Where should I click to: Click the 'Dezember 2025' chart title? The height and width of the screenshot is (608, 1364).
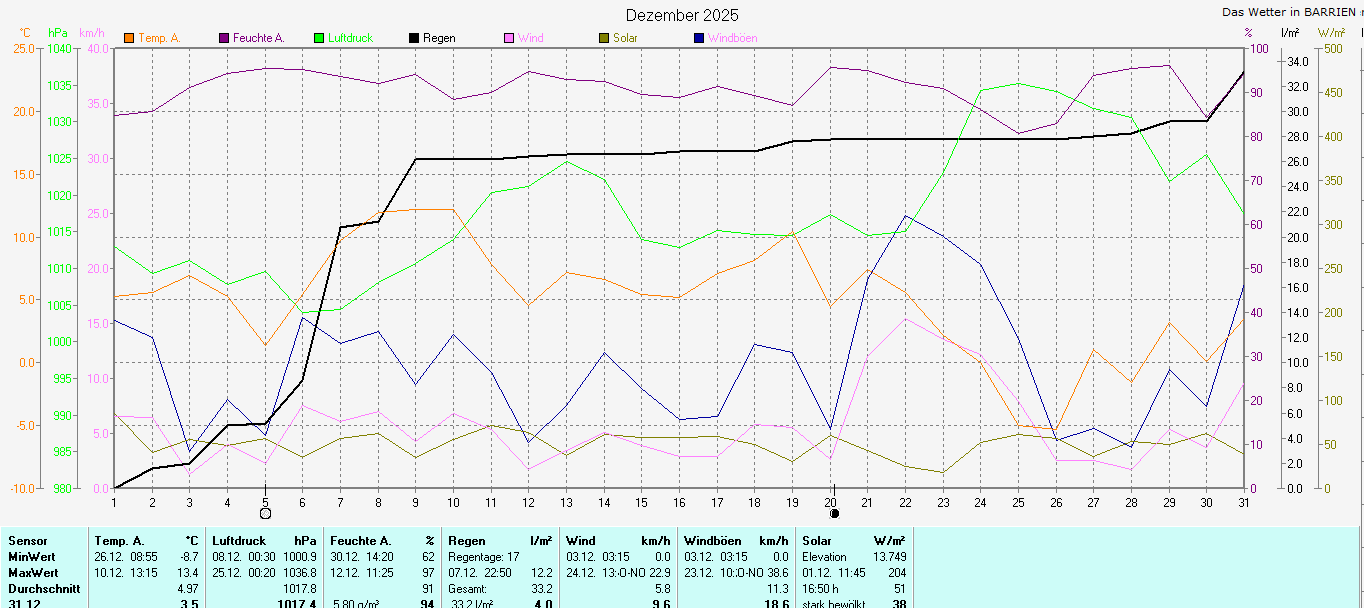682,15
